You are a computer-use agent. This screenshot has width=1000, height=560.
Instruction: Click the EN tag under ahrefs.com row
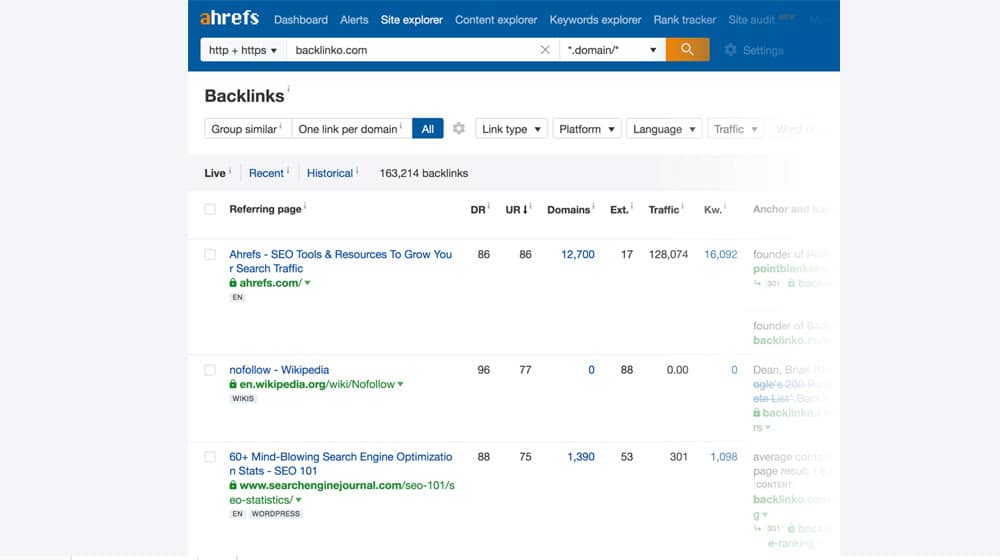tap(237, 297)
